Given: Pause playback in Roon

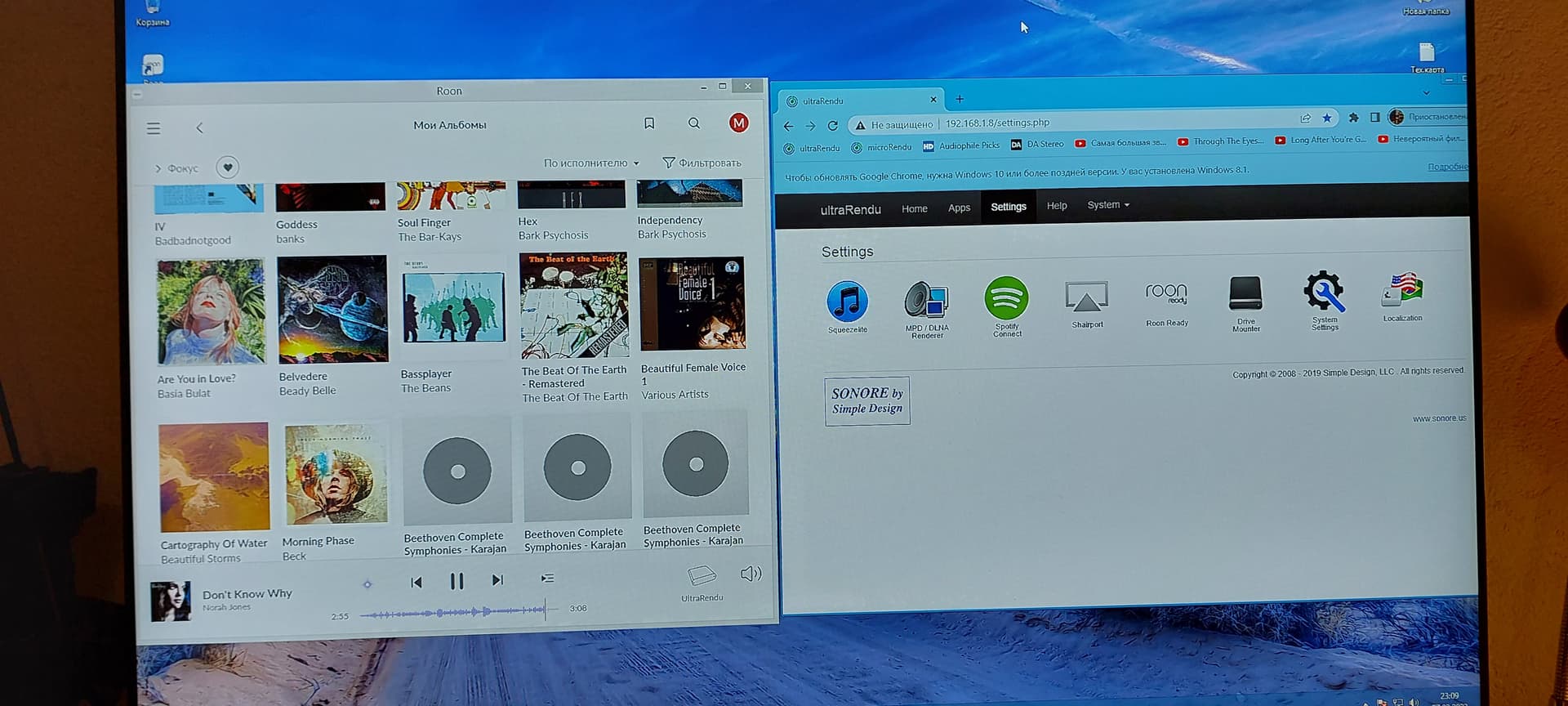Looking at the screenshot, I should click(457, 581).
